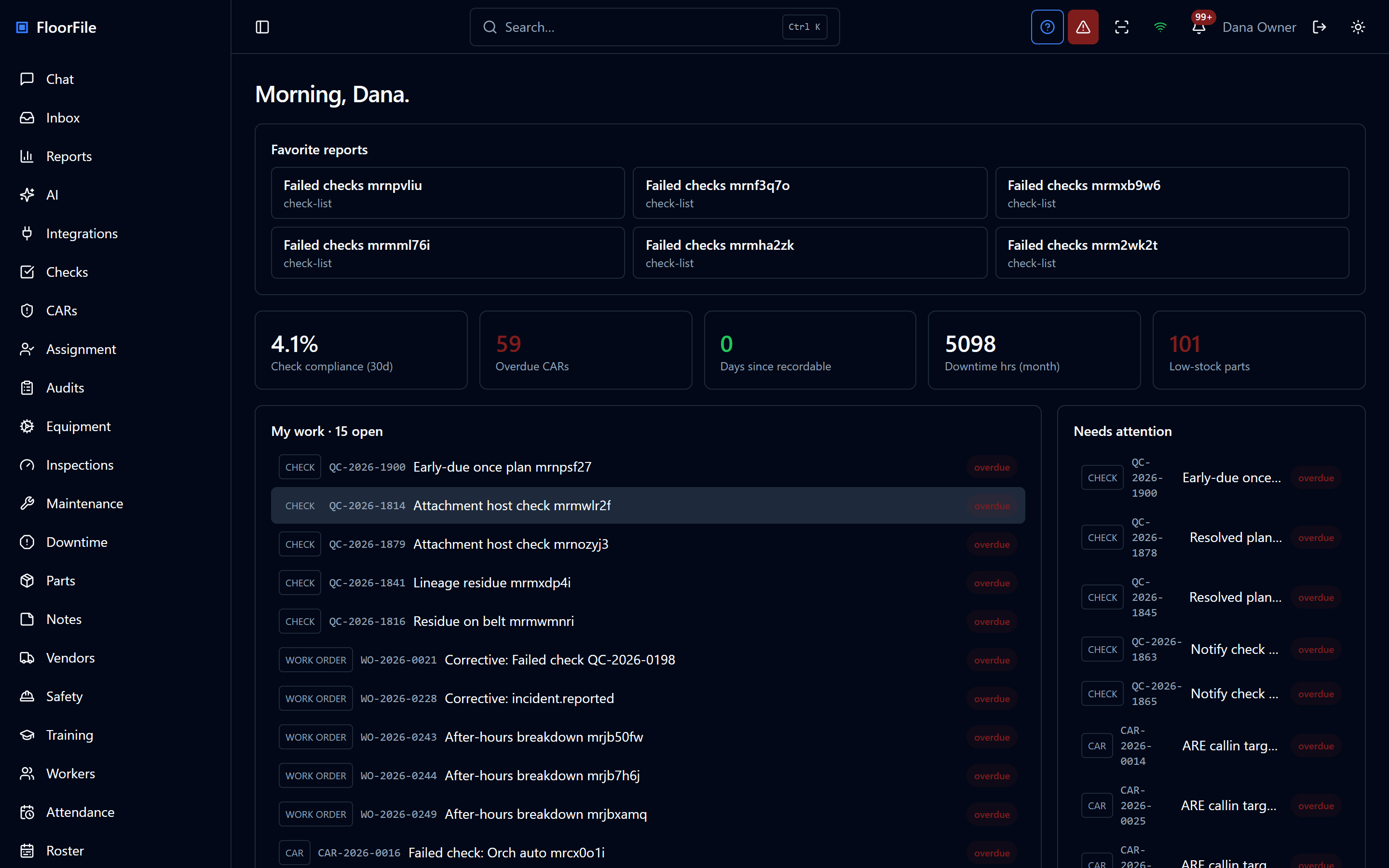Click the Safety hard hat icon
The image size is (1389, 868).
pos(27,696)
